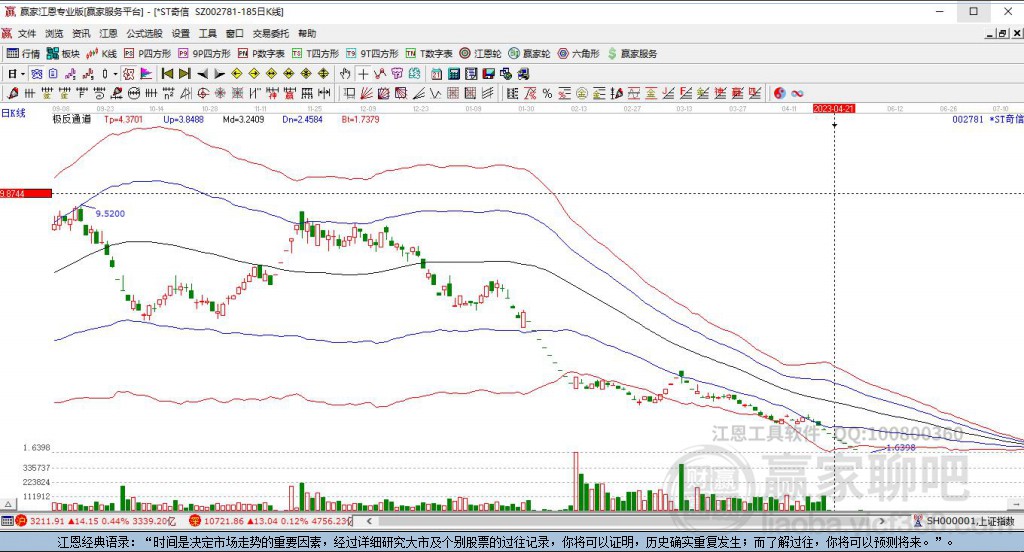Click the blue infinity symbol icon
Image resolution: width=1024 pixels, height=552 pixels.
pyautogui.click(x=797, y=93)
